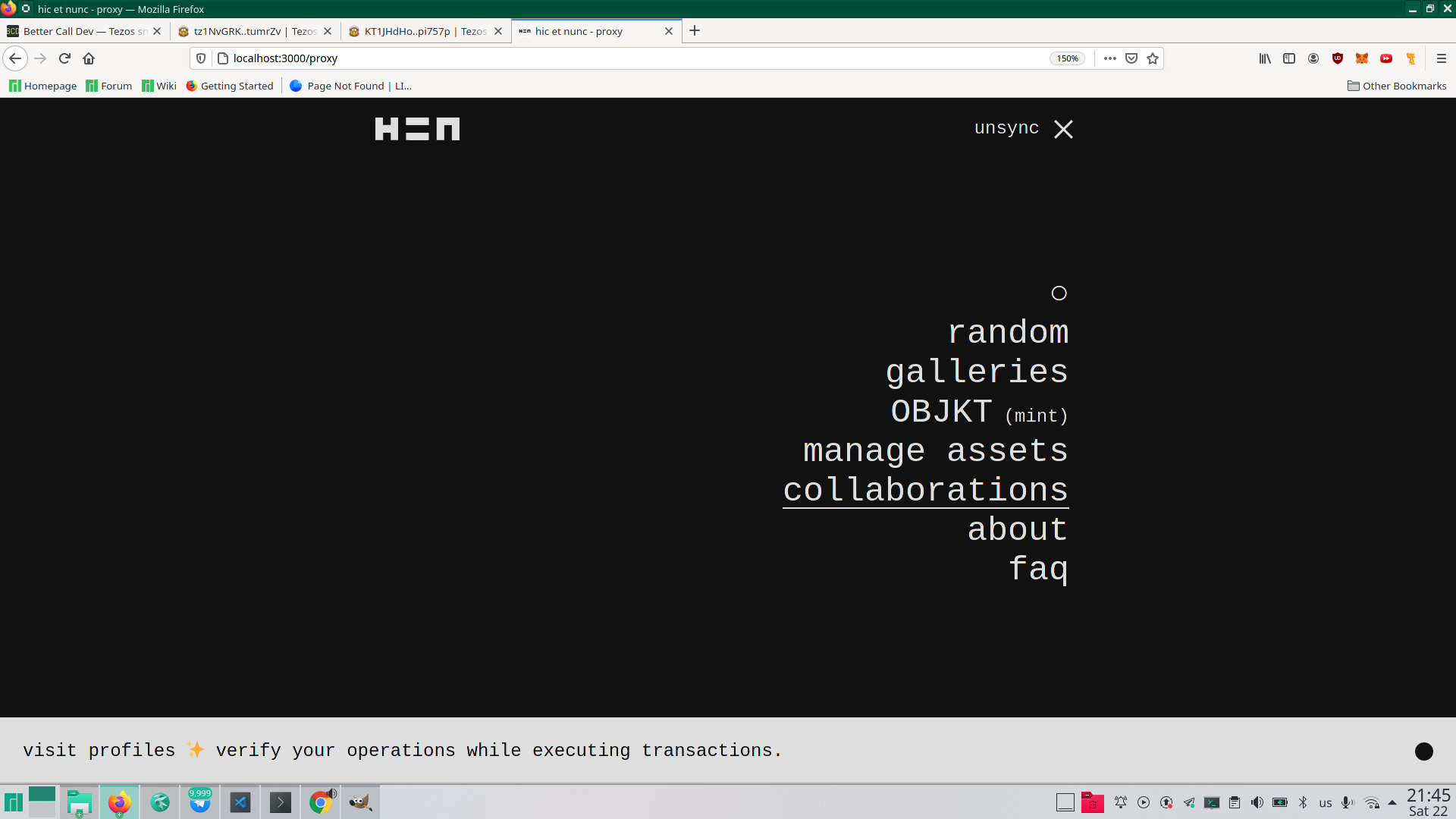Image resolution: width=1456 pixels, height=819 pixels.
Task: Open Other Bookmarks folder
Action: coord(1397,86)
